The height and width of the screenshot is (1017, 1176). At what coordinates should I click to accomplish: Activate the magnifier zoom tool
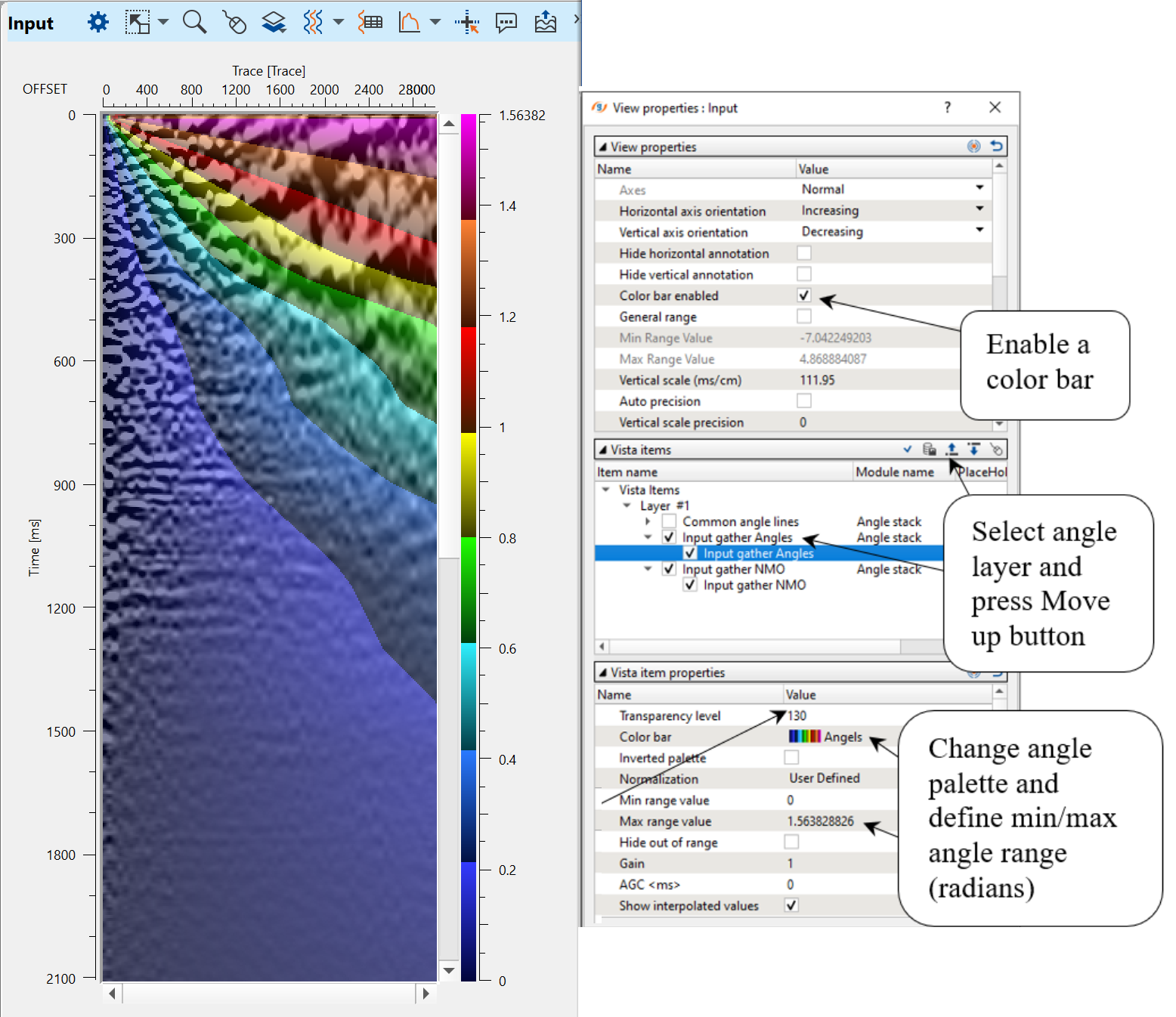[194, 23]
